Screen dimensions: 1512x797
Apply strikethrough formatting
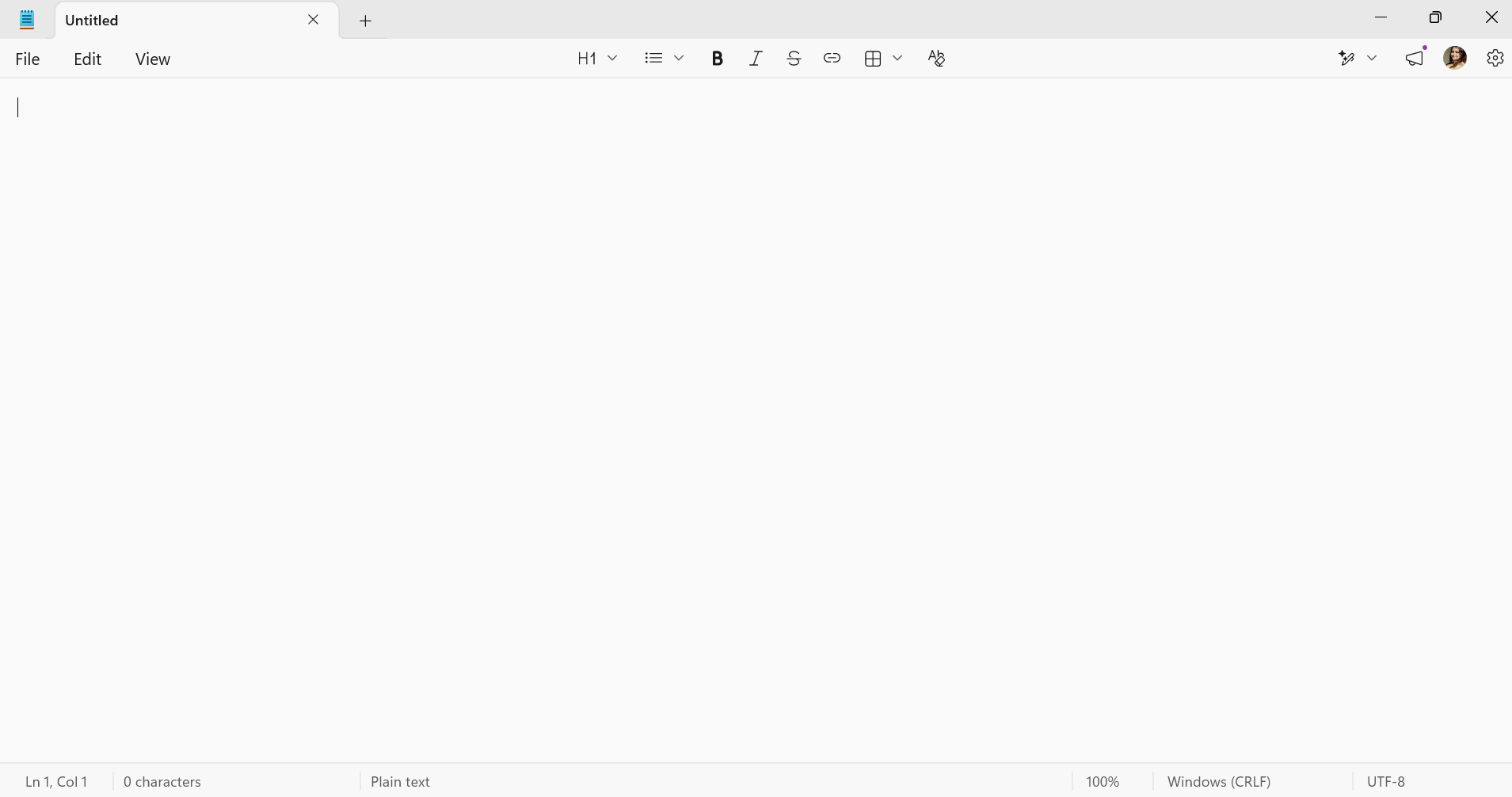tap(794, 58)
